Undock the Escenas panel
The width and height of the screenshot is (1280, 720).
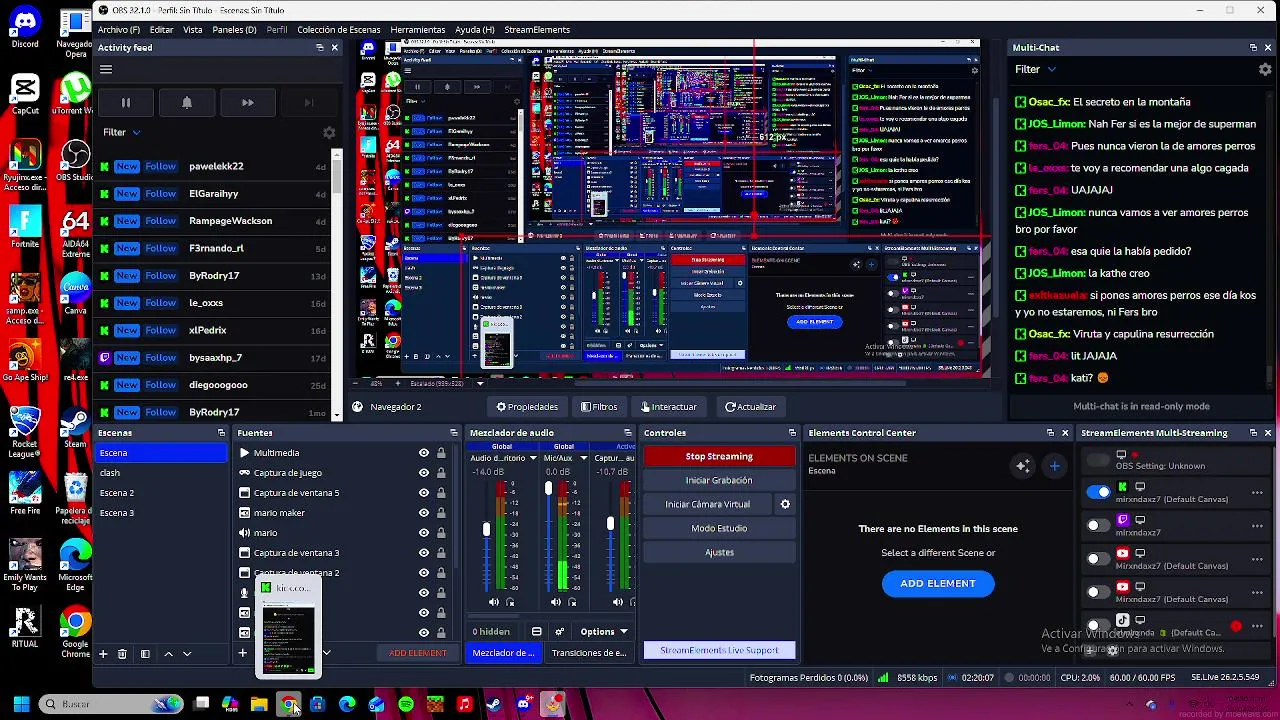tap(221, 433)
